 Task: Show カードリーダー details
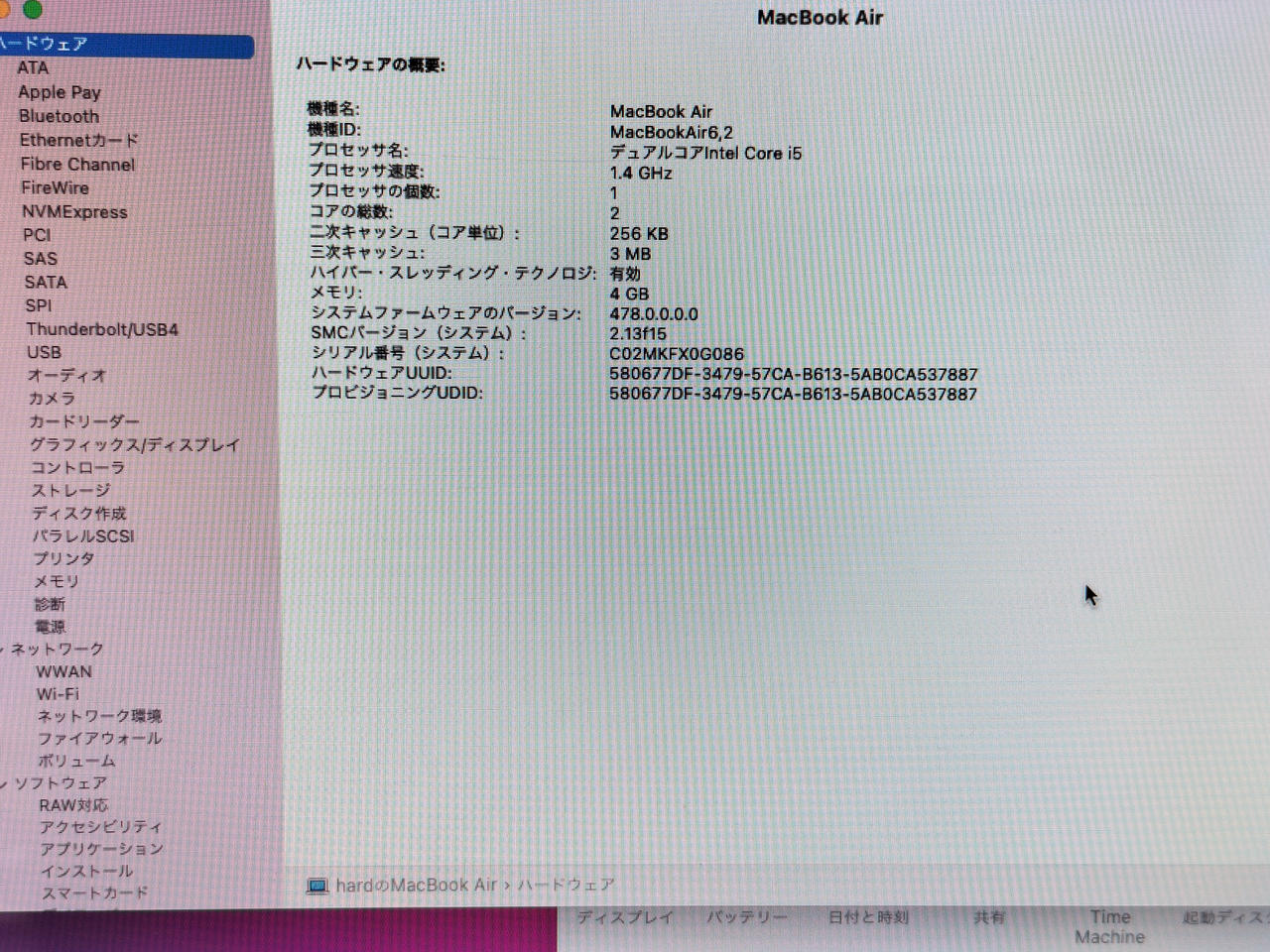click(x=84, y=421)
